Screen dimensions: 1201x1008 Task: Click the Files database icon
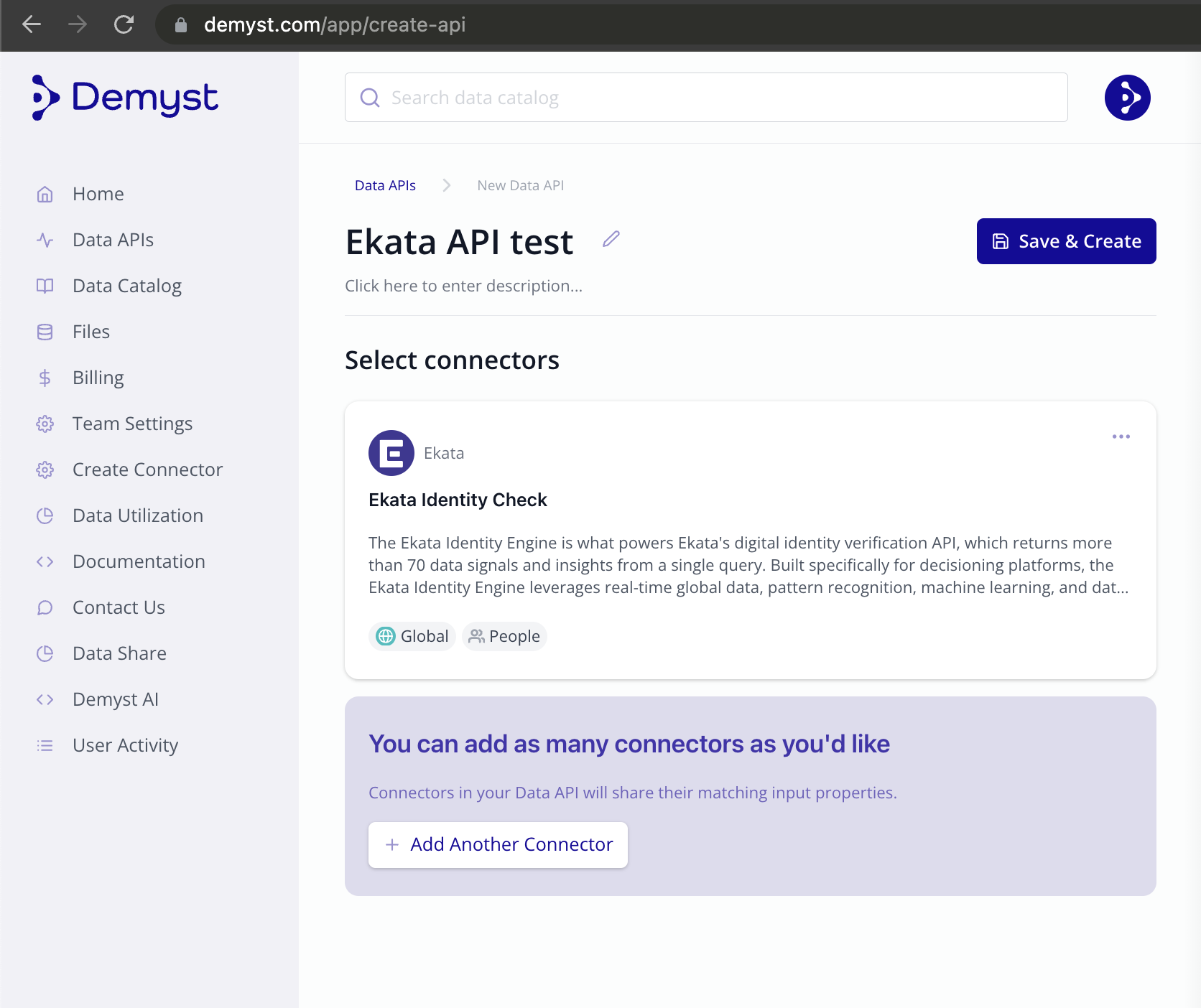tap(45, 332)
